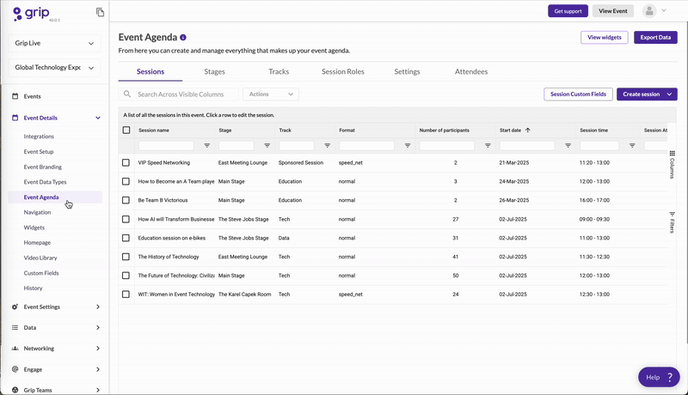The image size is (688, 395).
Task: Click the info icon beside Event Agenda
Action: click(x=183, y=37)
